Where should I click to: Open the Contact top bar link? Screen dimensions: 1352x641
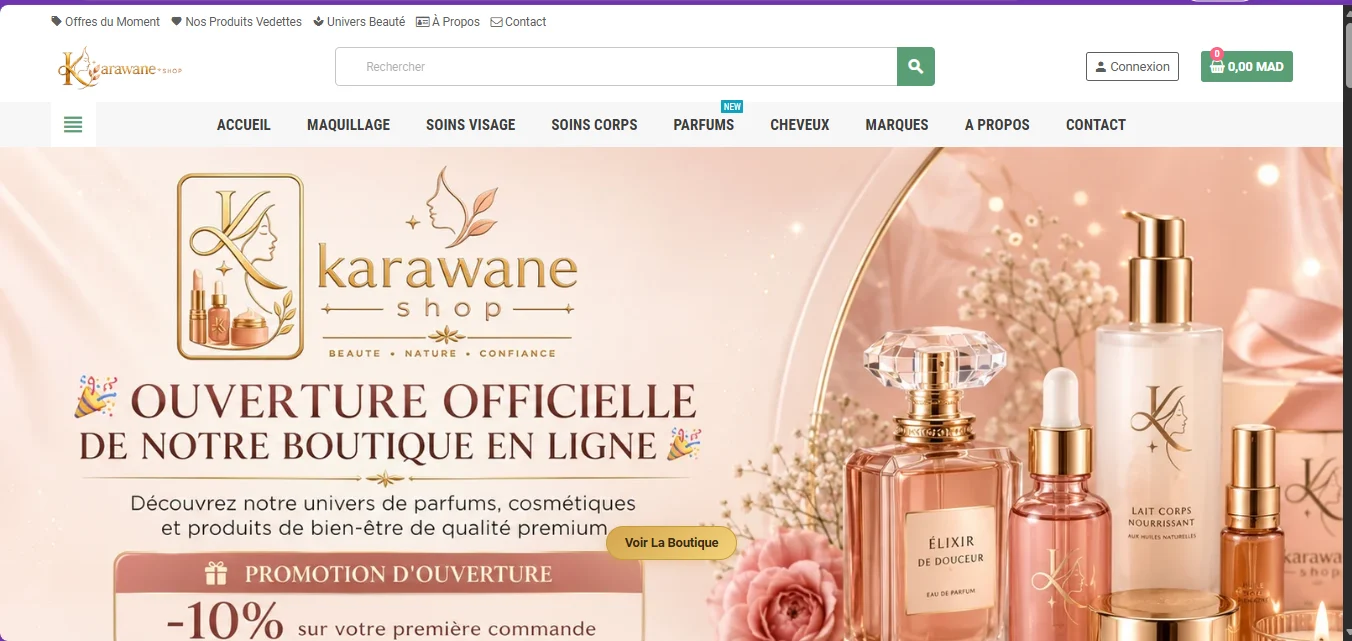tap(526, 22)
